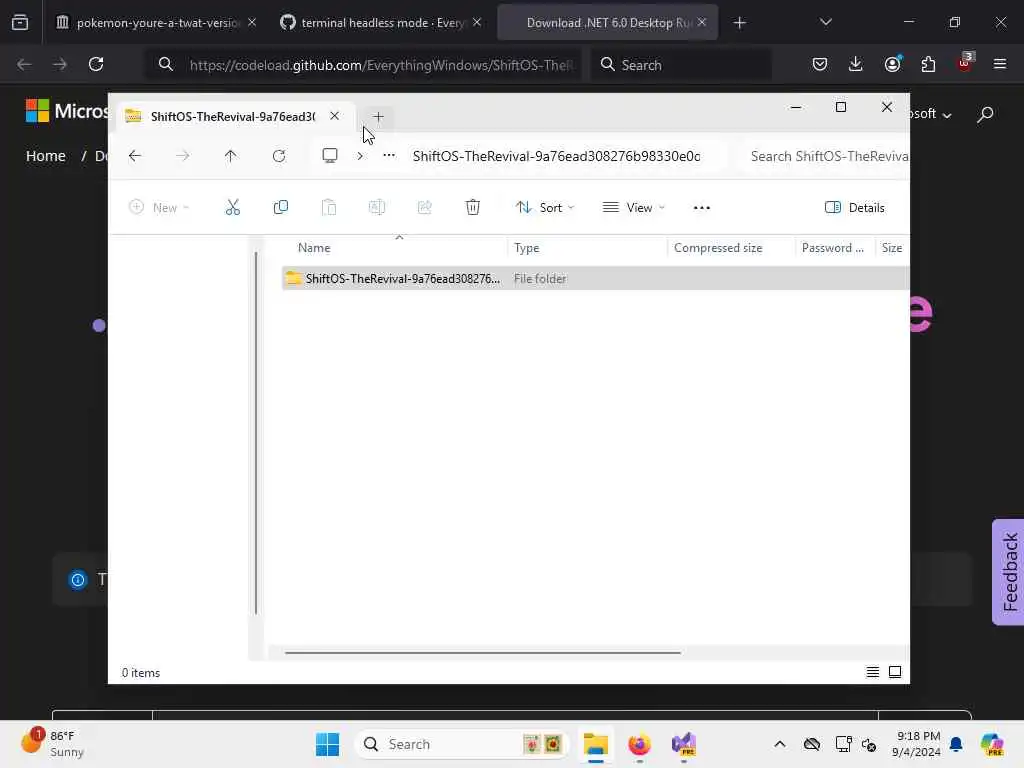Click the Rename icon in Explorer toolbar
Viewport: 1024px width, 768px height.
(377, 208)
